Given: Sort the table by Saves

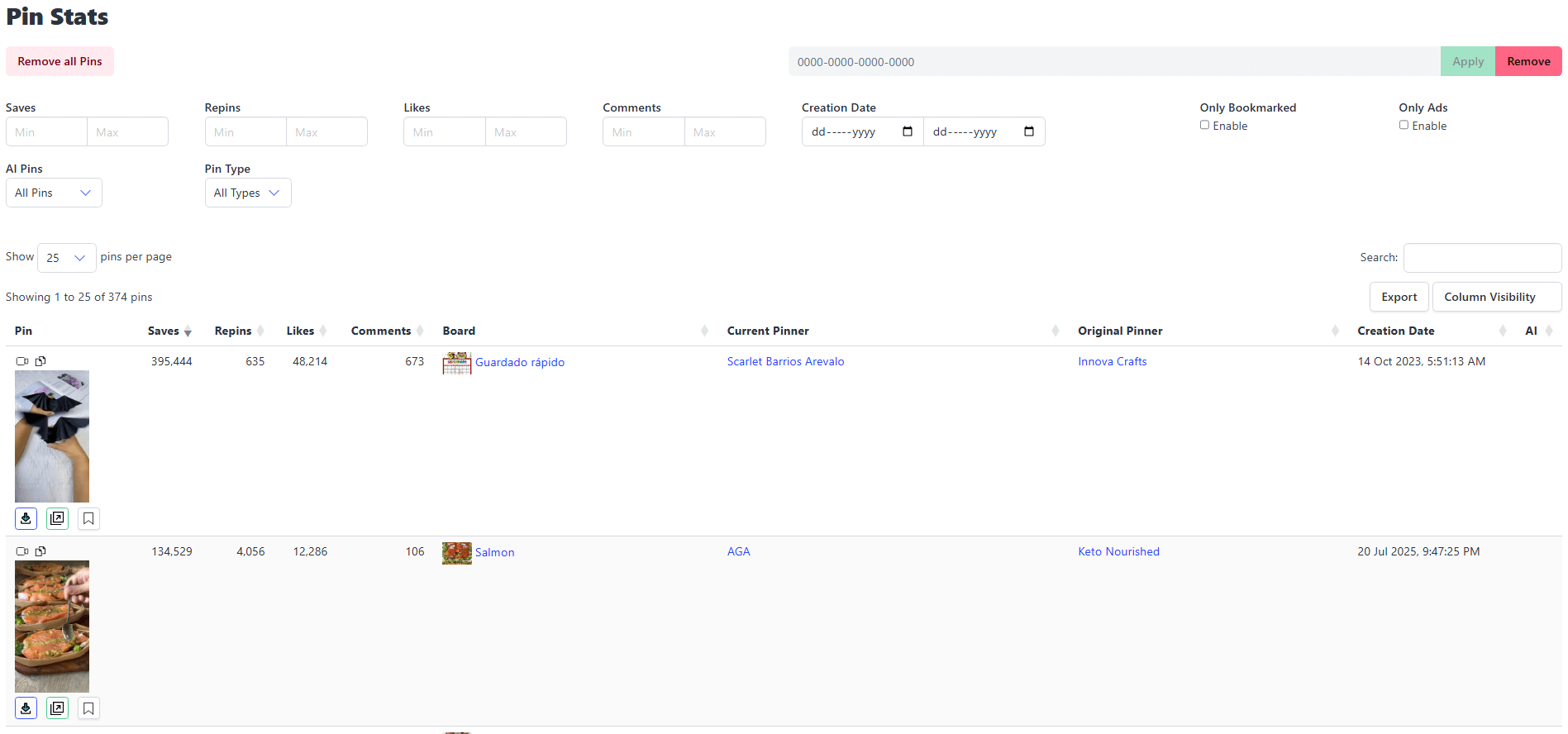Looking at the screenshot, I should [x=169, y=331].
